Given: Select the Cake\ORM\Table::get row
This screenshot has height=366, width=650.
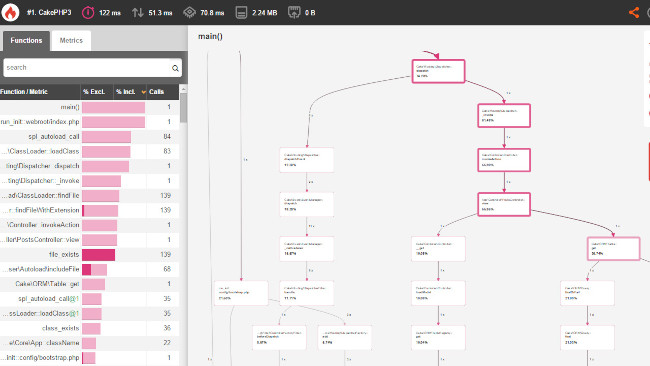Looking at the screenshot, I should [90, 284].
